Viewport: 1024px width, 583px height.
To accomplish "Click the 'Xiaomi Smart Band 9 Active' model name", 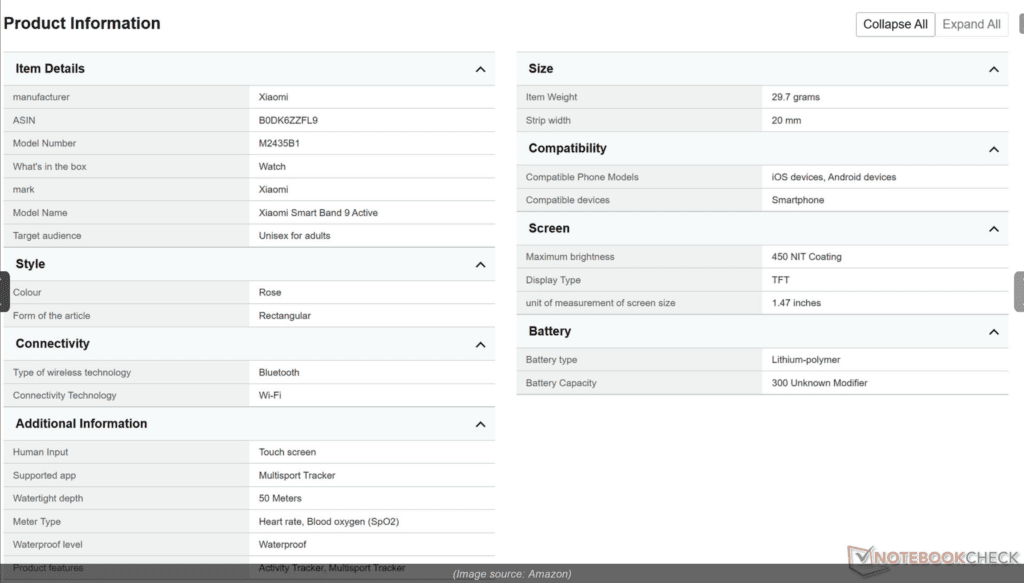I will [318, 213].
